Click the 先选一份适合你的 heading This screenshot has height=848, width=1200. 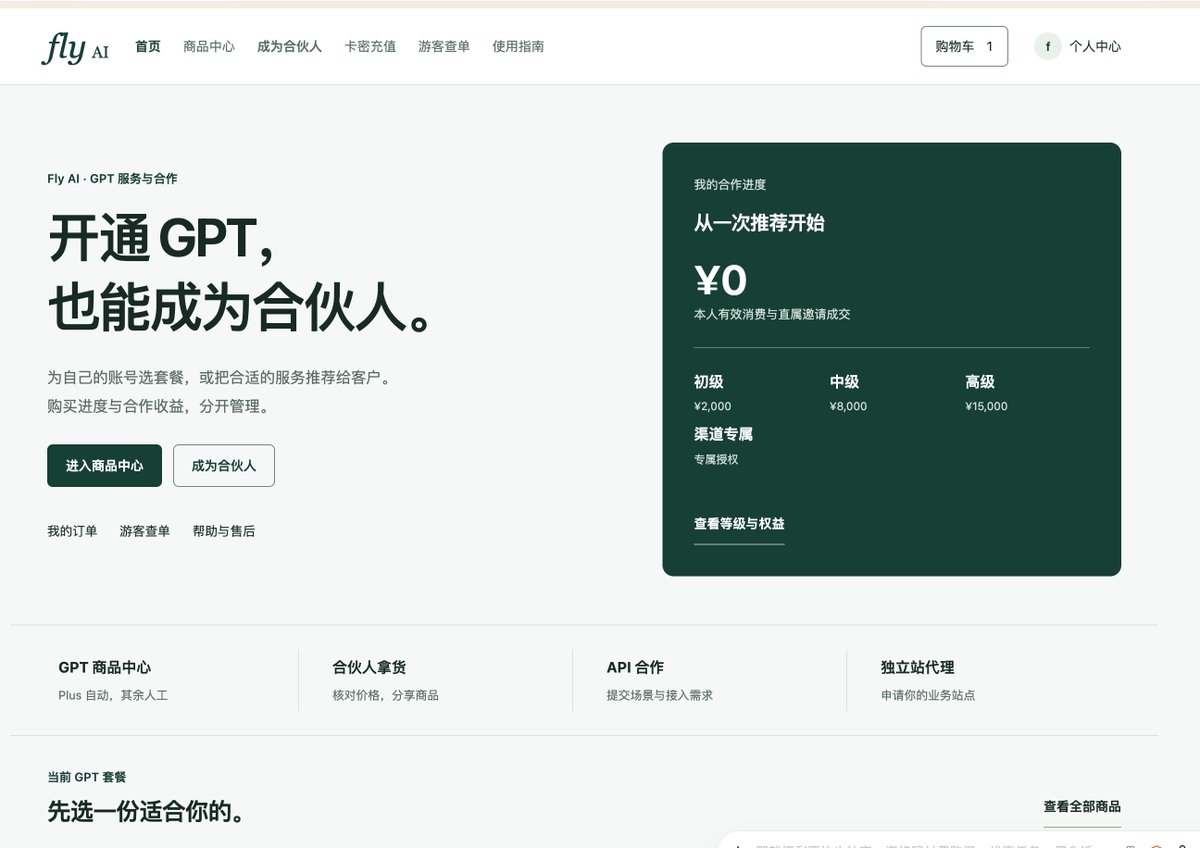coord(146,811)
